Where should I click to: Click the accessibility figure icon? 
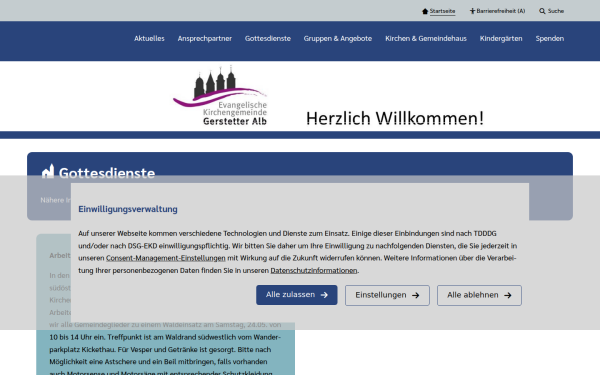tap(472, 11)
